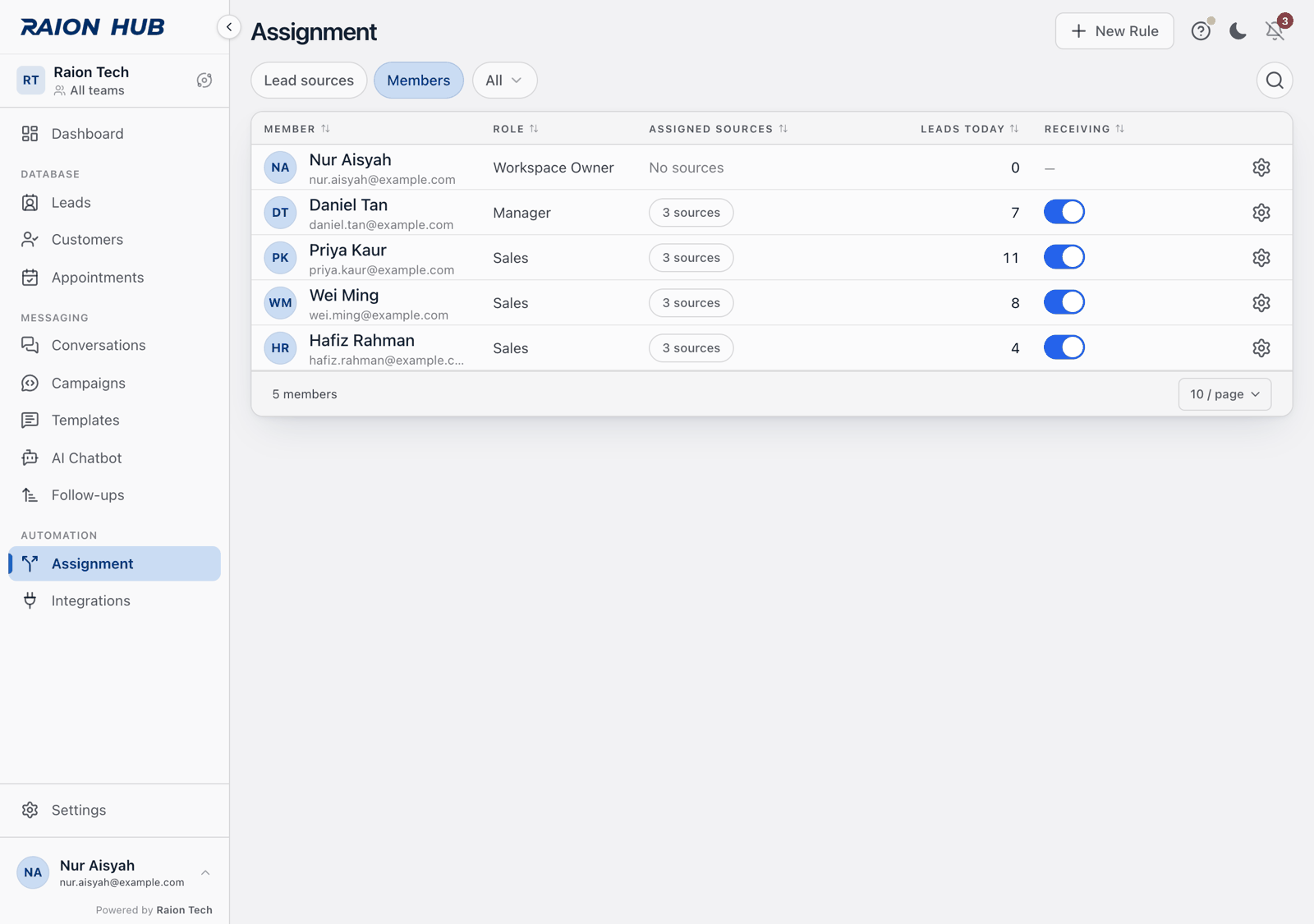
Task: Expand the Nur Aisyah account menu chevron
Action: click(205, 873)
